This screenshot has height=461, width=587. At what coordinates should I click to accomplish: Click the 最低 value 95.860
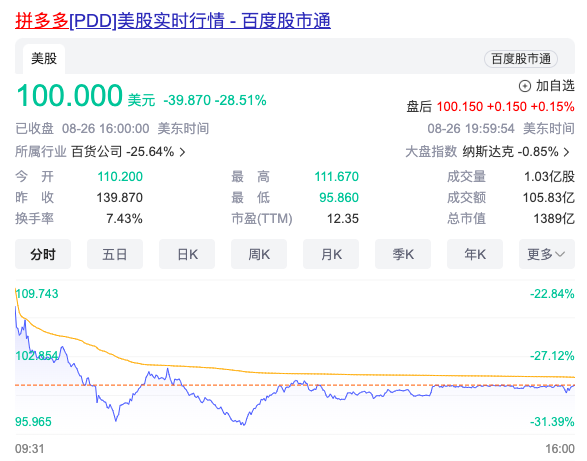click(x=339, y=197)
